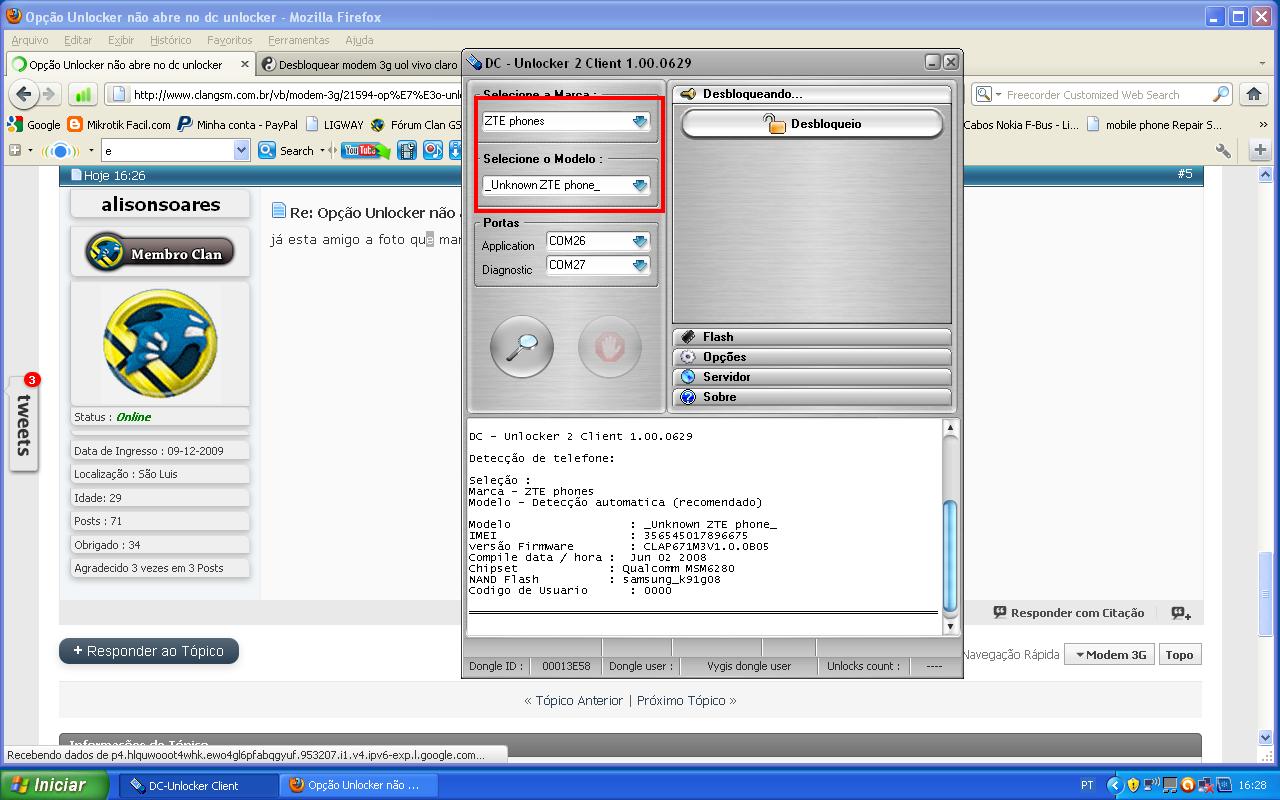Screen dimensions: 1280x800
Task: Click the PT language indicator
Action: 1087,785
